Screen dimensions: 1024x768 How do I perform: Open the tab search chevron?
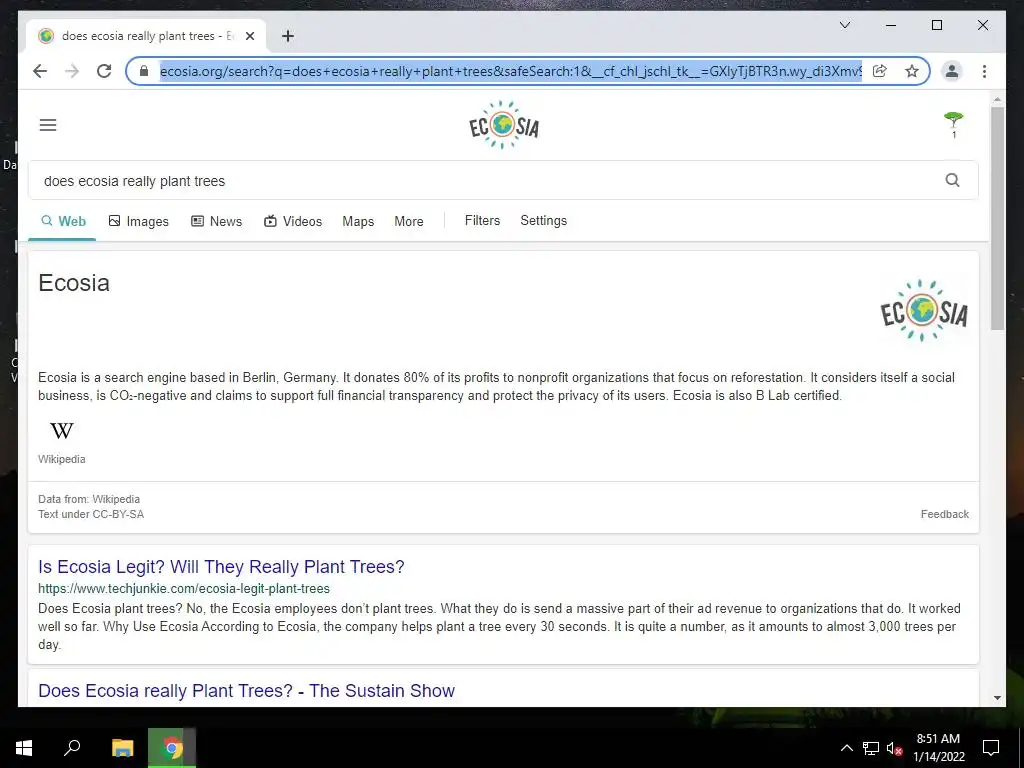(844, 25)
